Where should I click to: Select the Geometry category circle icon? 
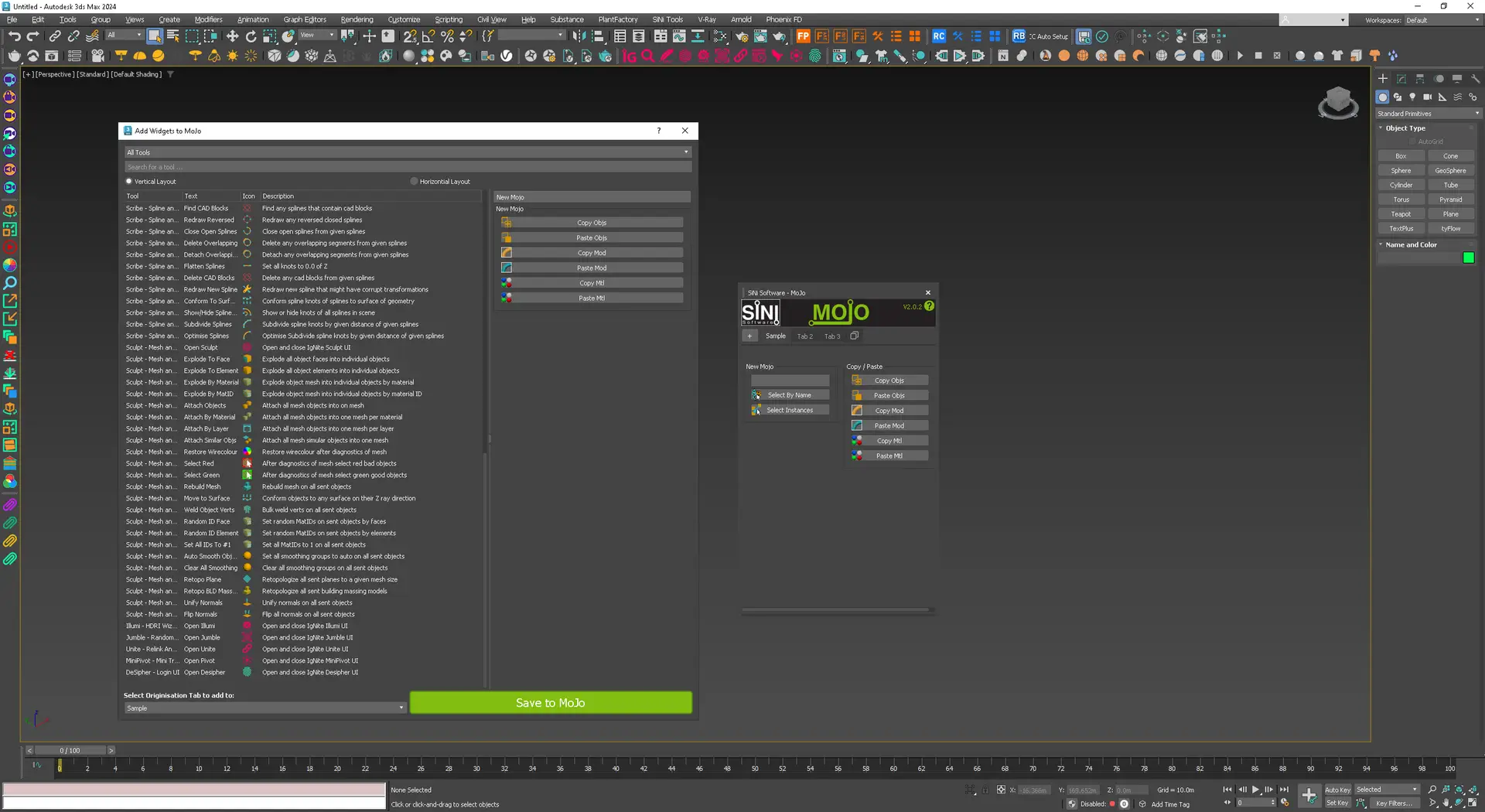coord(1383,97)
